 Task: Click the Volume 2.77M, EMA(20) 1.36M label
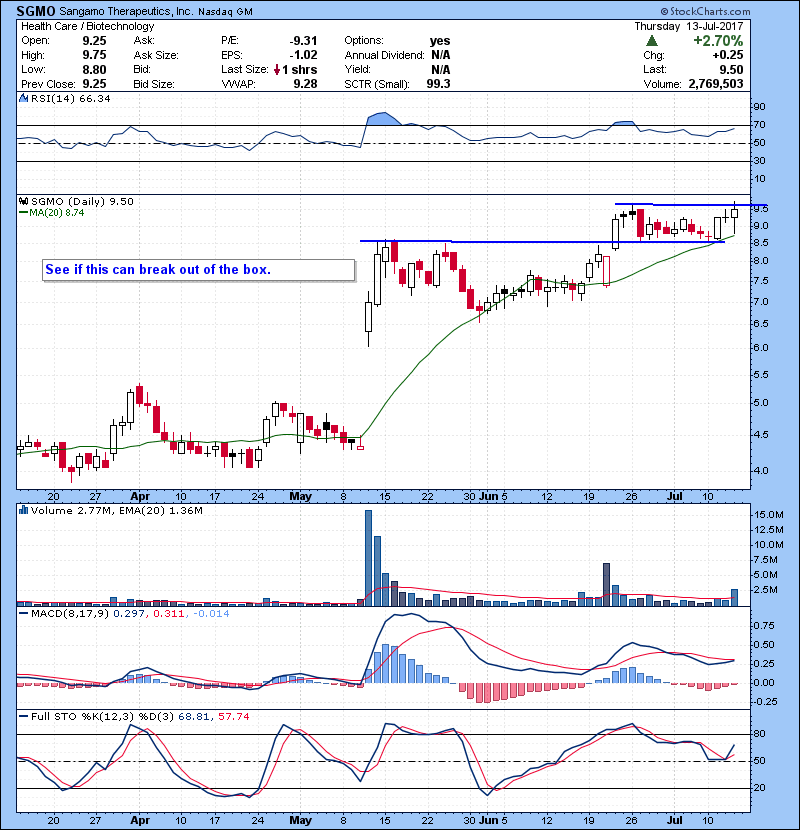pyautogui.click(x=116, y=511)
